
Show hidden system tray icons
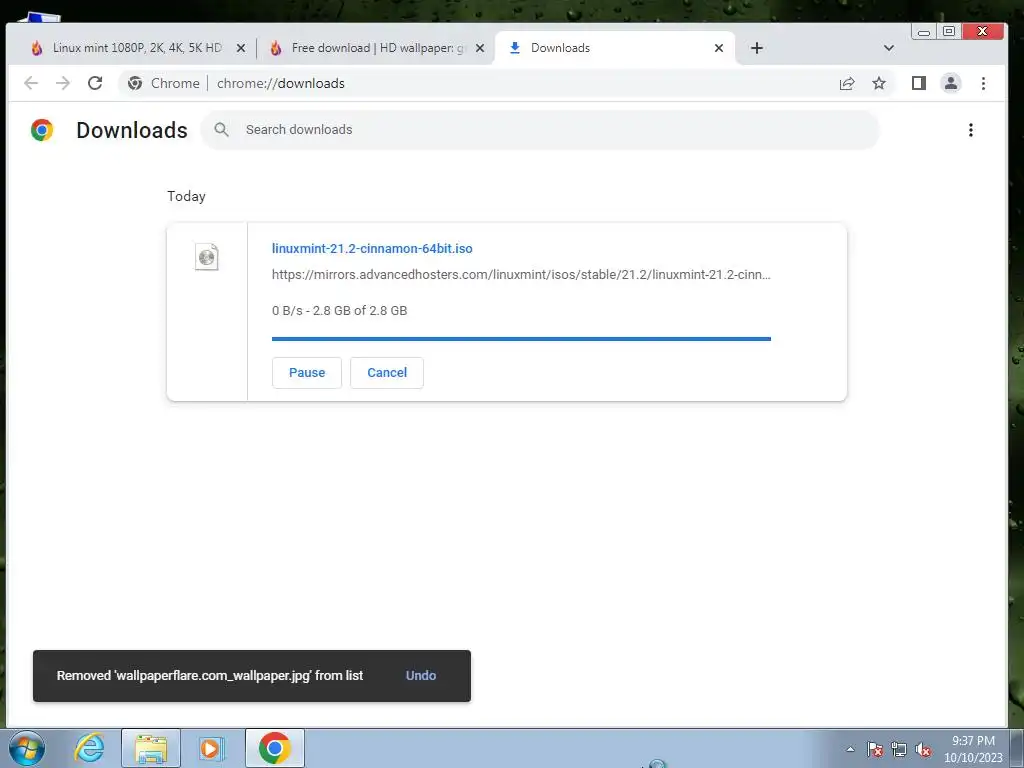click(x=850, y=749)
